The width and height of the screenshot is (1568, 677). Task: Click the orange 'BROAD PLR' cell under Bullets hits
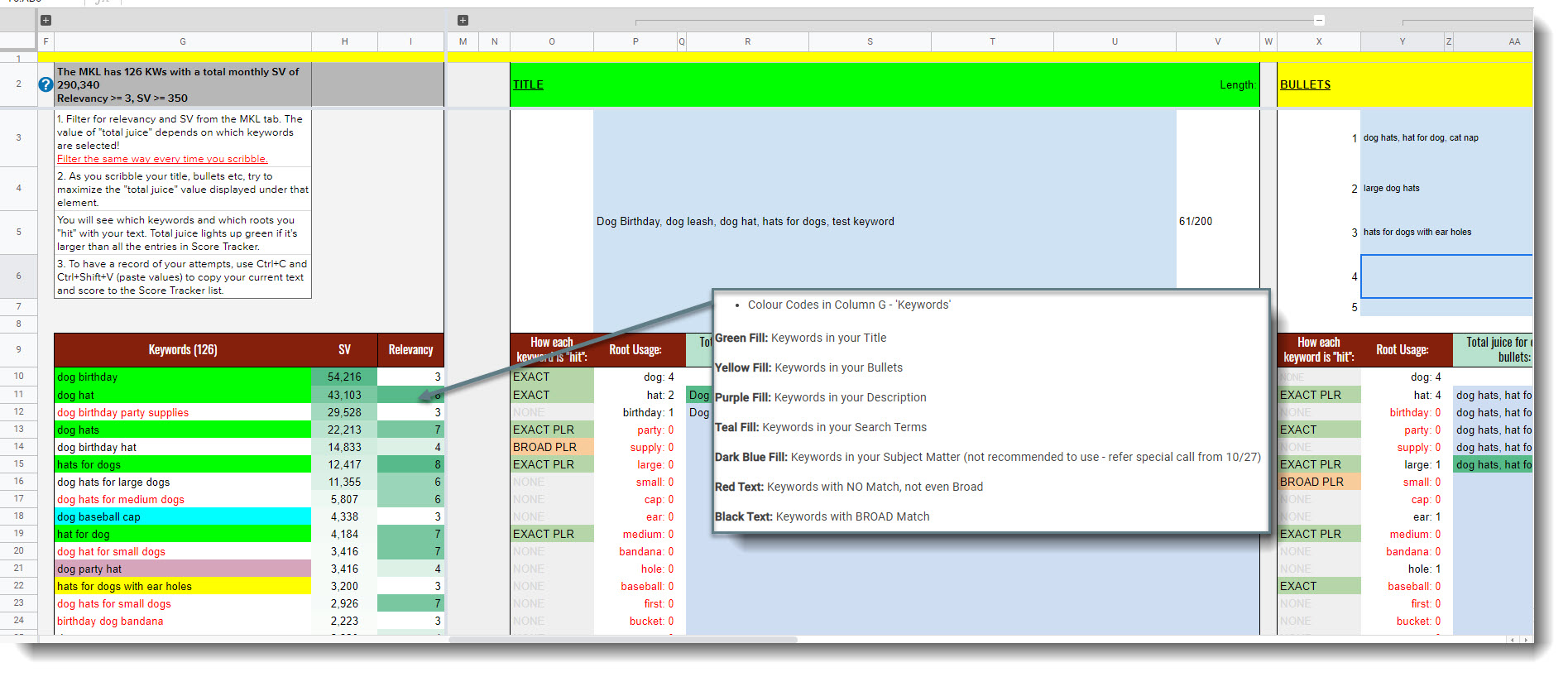[1319, 482]
